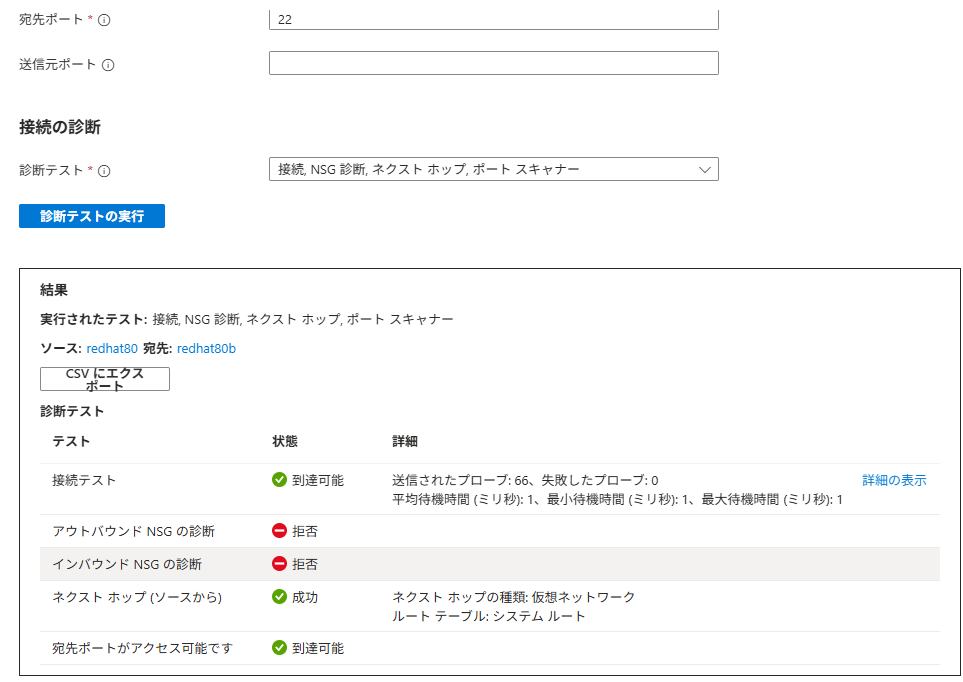Focus the 宛先ポート field containing 22
Viewport: 963px width, 682px height.
tap(494, 19)
